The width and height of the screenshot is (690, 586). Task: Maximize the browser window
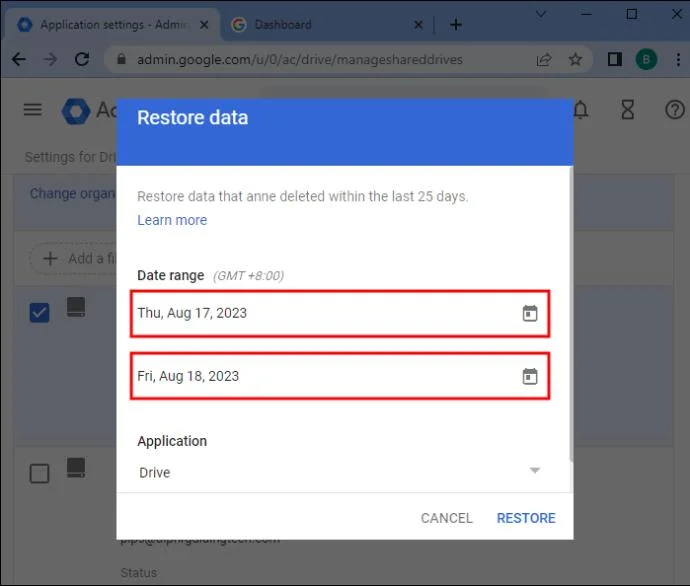(631, 14)
